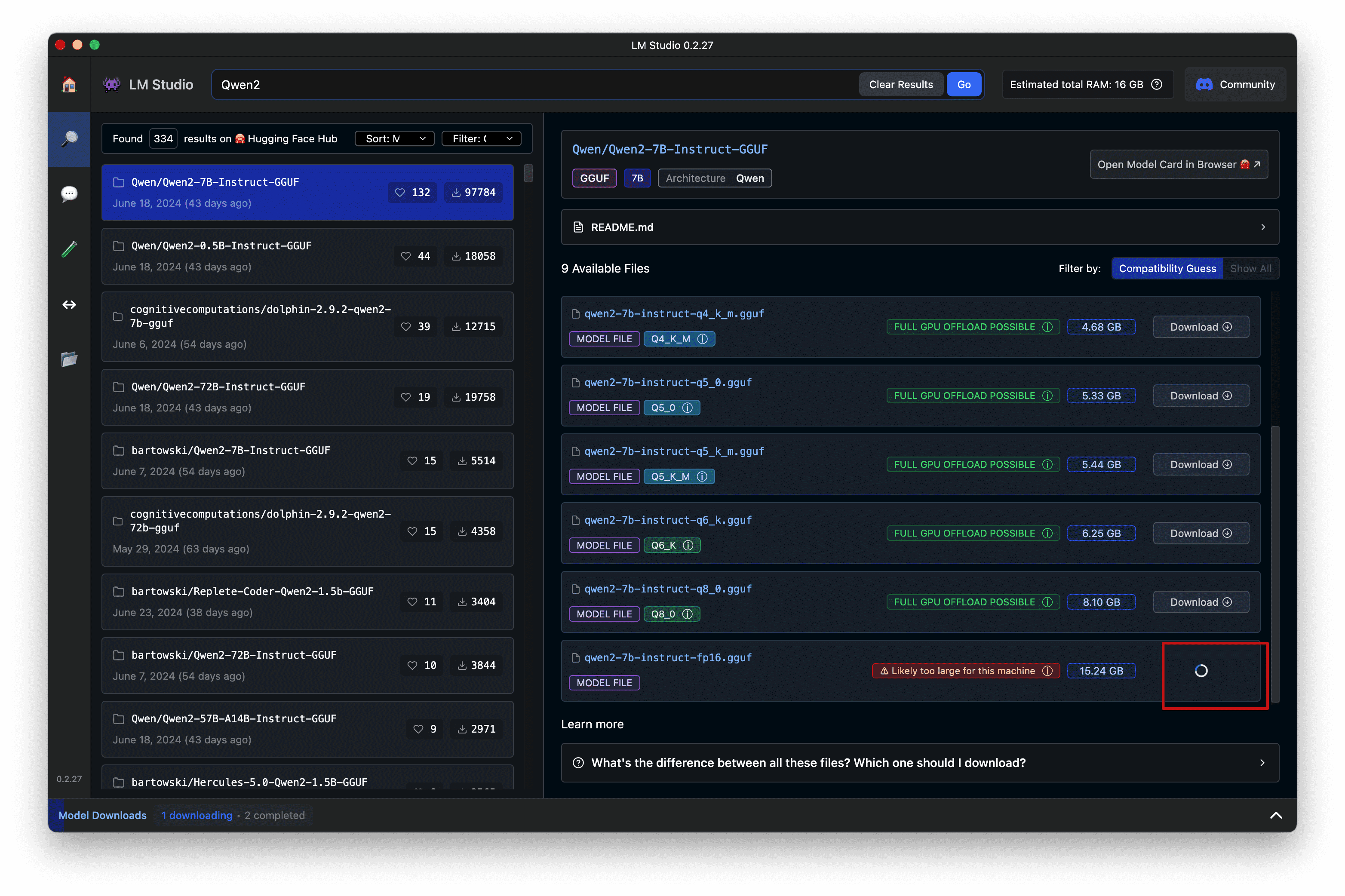Select bartowski/Qwen2-7B-Instruct-GGUF result
Viewport: 1345px width, 896px height.
pyautogui.click(x=307, y=460)
